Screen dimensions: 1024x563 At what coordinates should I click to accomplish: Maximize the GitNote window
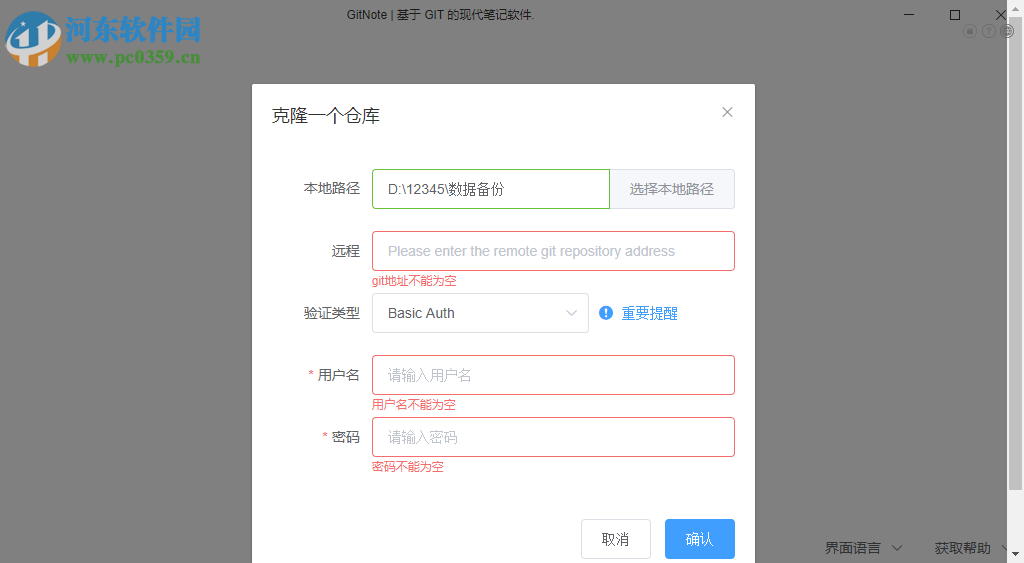point(955,14)
